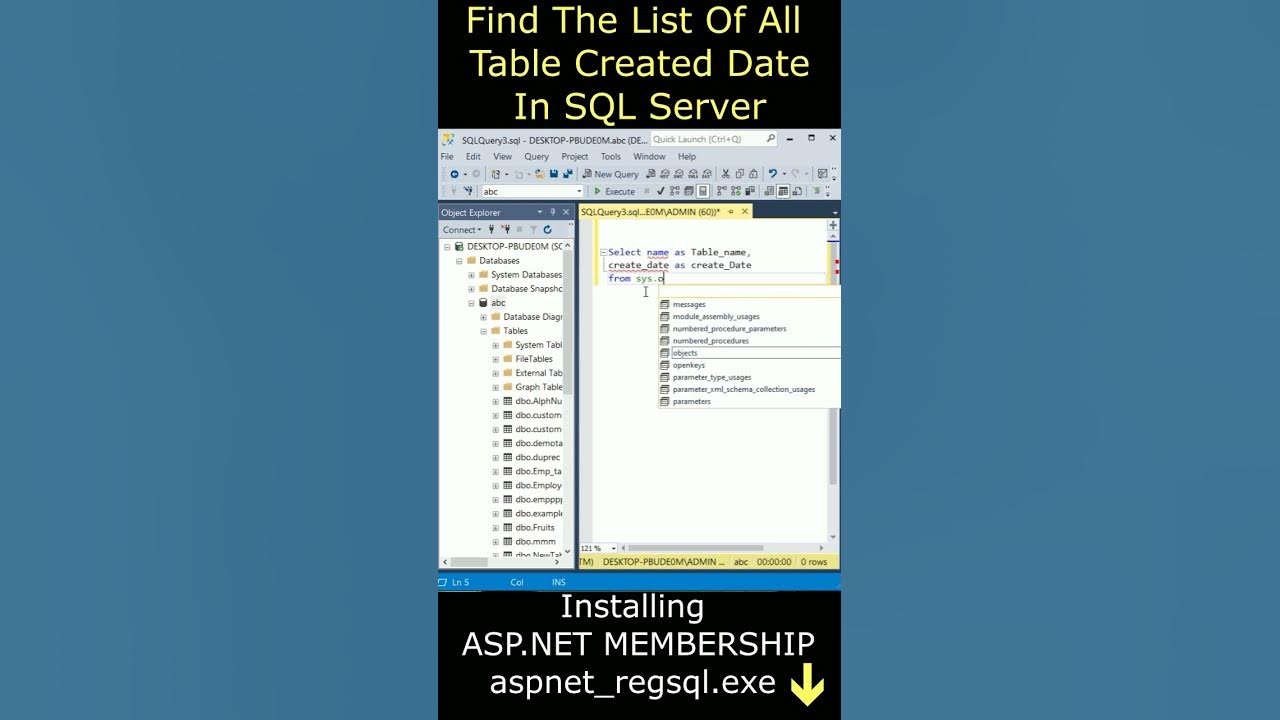The height and width of the screenshot is (720, 1280).
Task: Click the Open File folder icon
Action: 540,174
